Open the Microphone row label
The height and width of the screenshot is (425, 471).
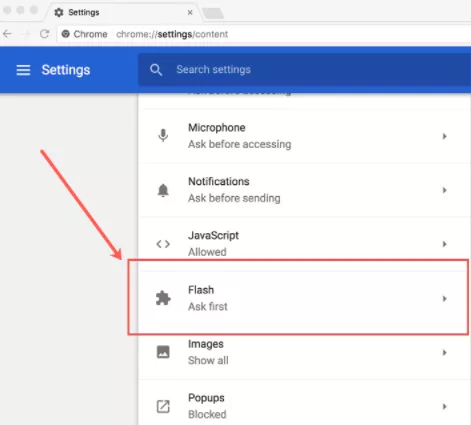(x=217, y=128)
